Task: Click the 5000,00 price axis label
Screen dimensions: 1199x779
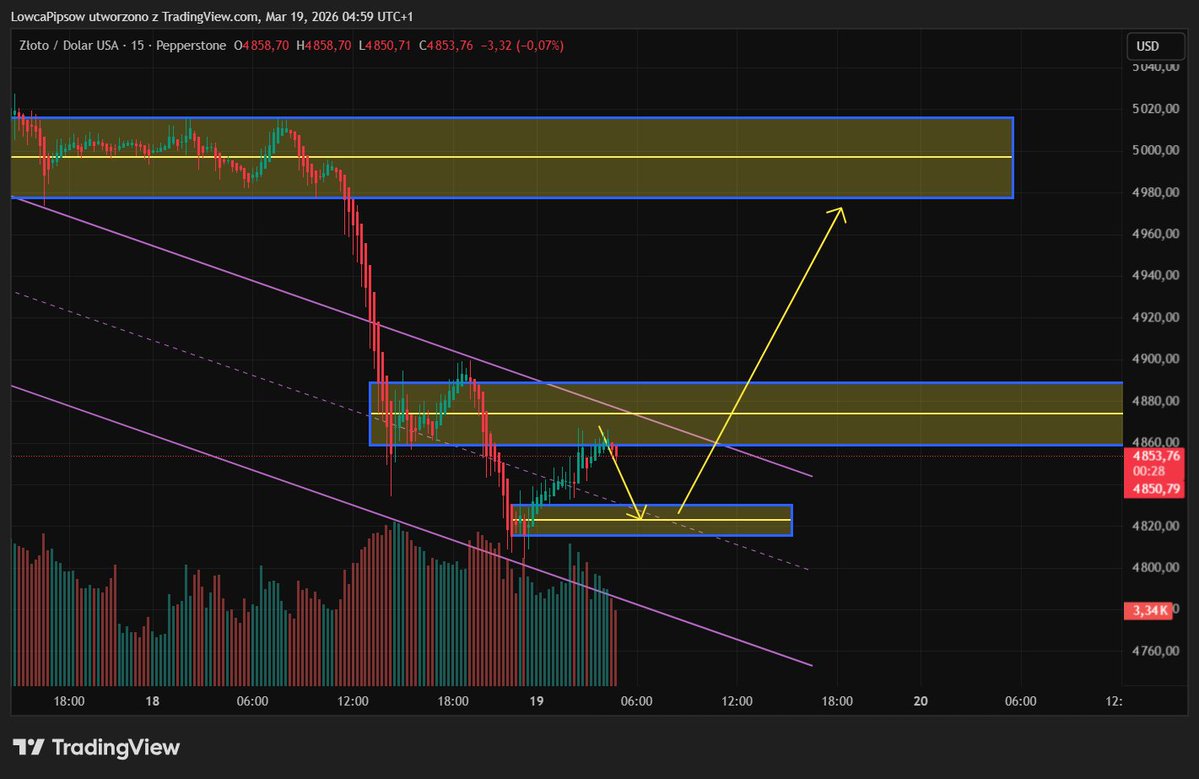Action: tap(1155, 151)
